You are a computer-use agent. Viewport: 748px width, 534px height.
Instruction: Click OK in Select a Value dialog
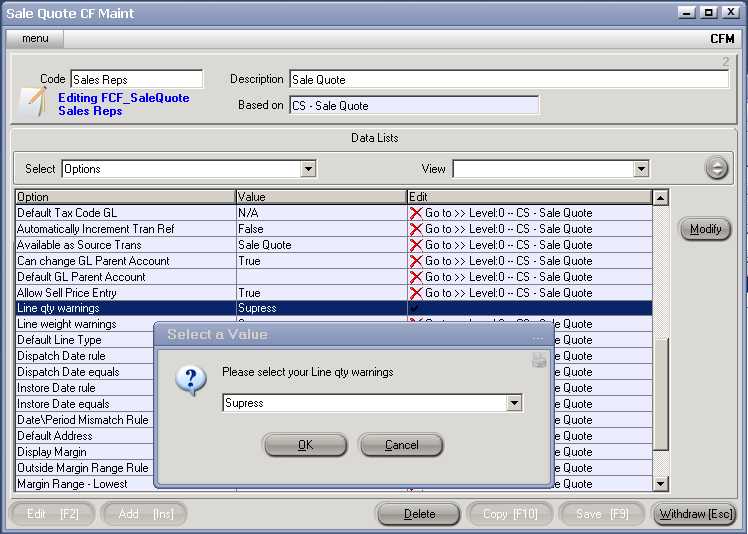[305, 445]
